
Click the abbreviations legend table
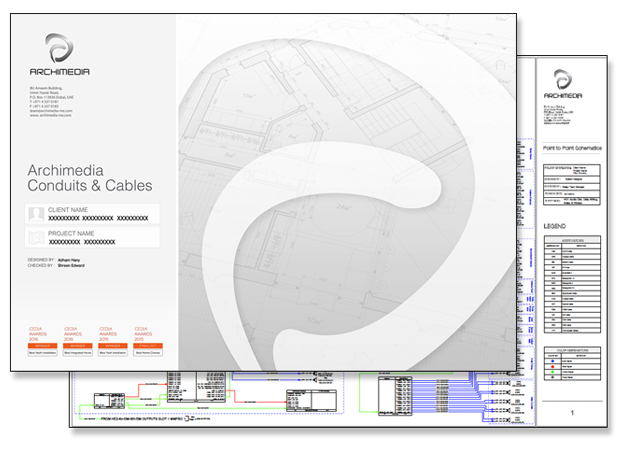click(x=572, y=285)
